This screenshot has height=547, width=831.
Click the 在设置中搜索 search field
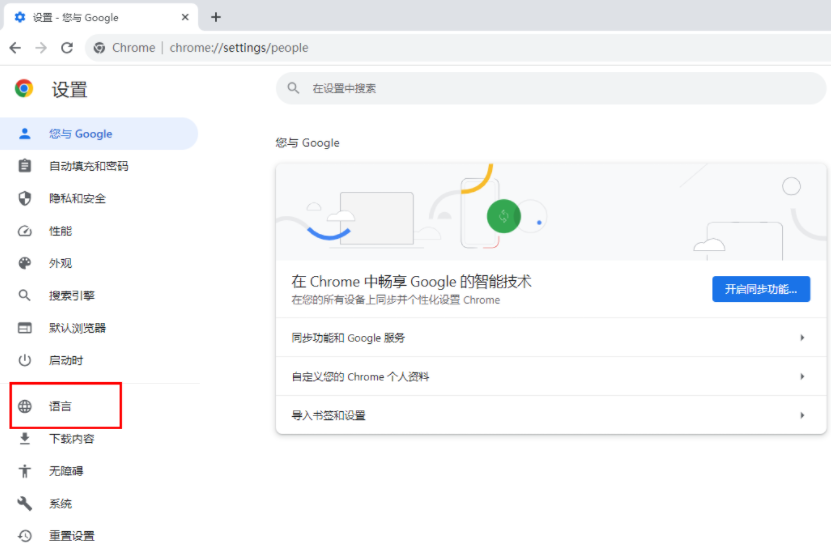point(551,88)
